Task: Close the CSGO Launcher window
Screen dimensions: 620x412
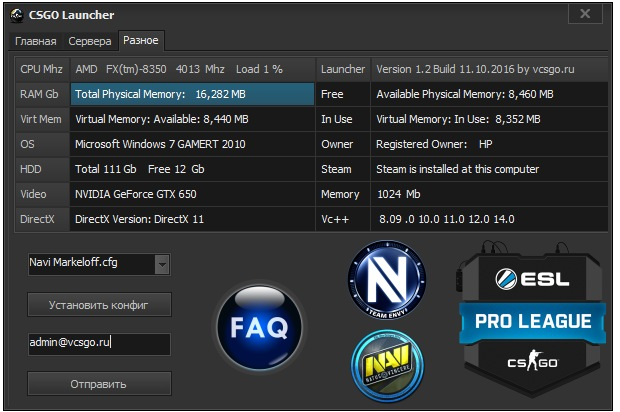Action: click(585, 14)
